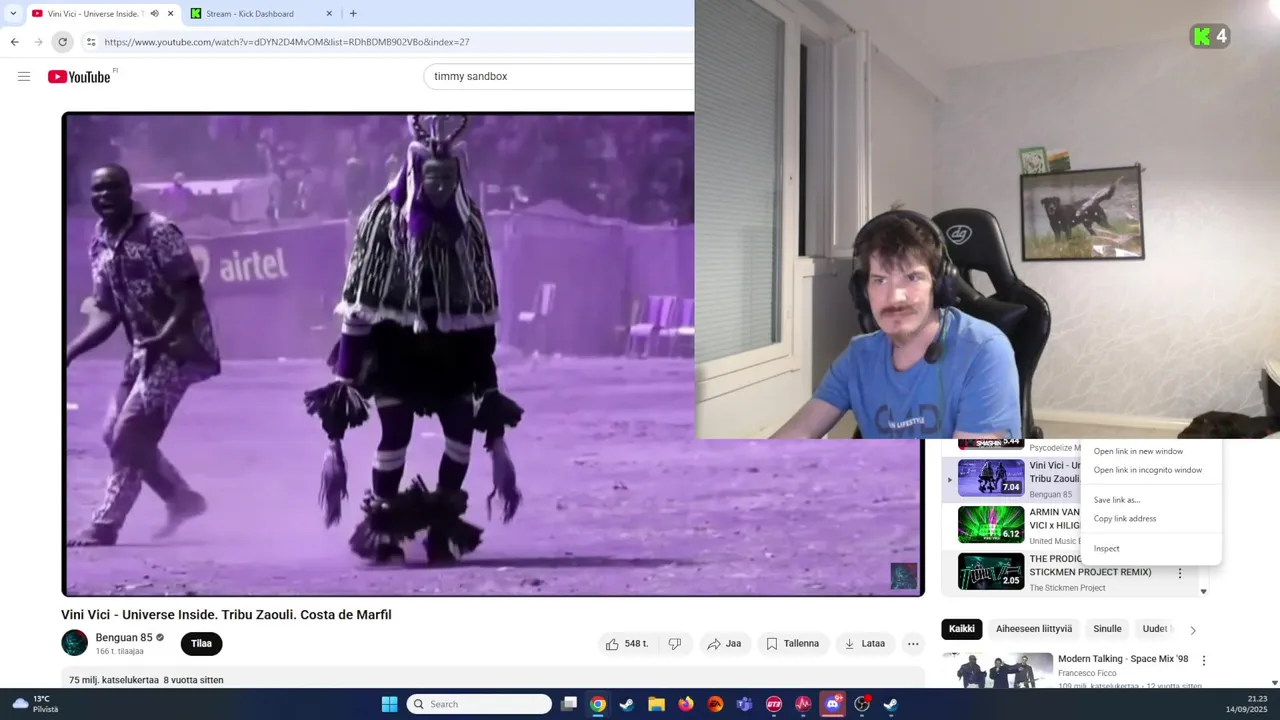Choose Copy link address in context menu
The image size is (1280, 720).
1125,519
